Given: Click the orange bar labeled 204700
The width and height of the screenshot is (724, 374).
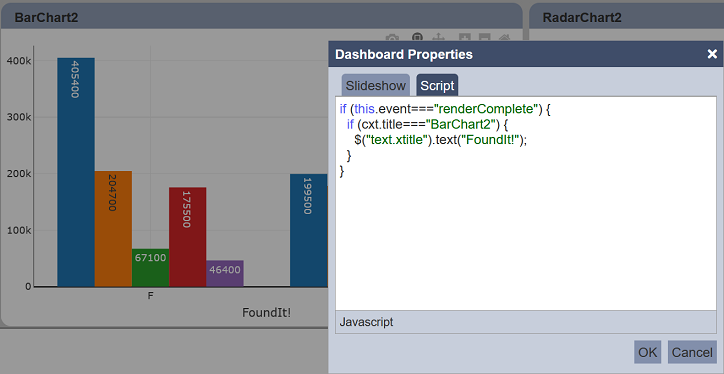Looking at the screenshot, I should coord(113,229).
